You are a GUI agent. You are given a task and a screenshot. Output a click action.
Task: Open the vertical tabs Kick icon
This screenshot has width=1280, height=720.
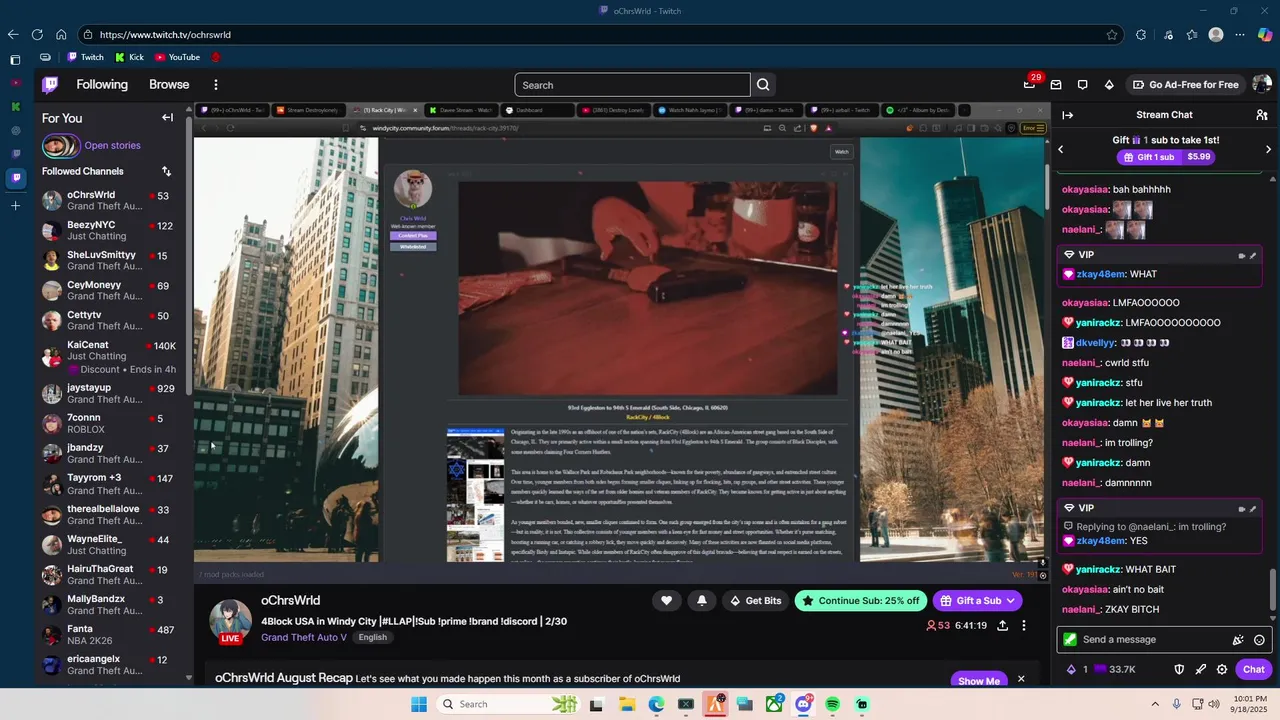[x=15, y=106]
